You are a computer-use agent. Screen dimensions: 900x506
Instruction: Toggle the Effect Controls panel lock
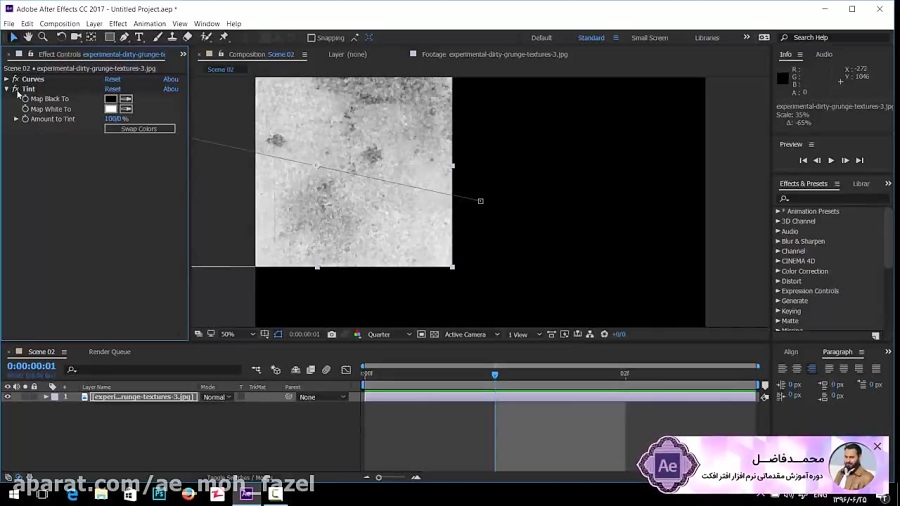pos(31,54)
